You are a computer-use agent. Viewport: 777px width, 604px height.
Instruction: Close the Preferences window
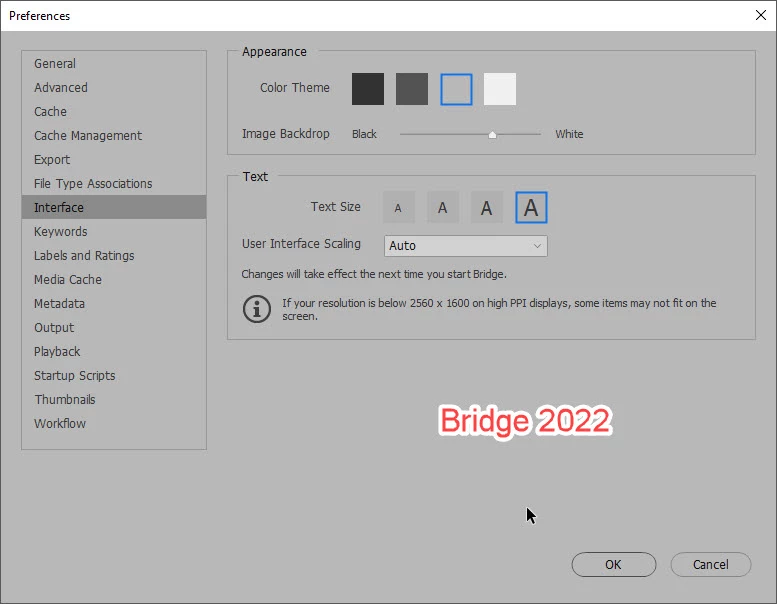click(x=761, y=15)
